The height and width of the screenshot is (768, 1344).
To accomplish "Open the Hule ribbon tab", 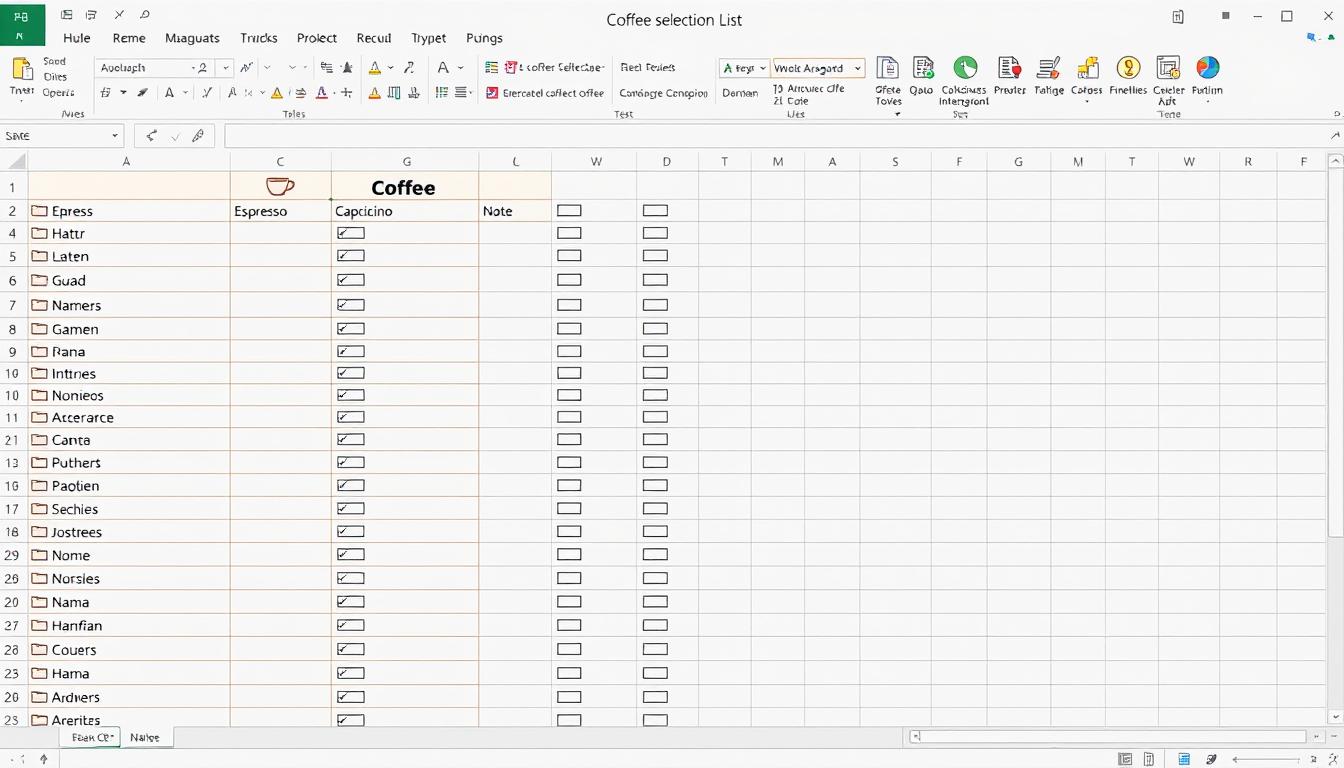I will [77, 38].
